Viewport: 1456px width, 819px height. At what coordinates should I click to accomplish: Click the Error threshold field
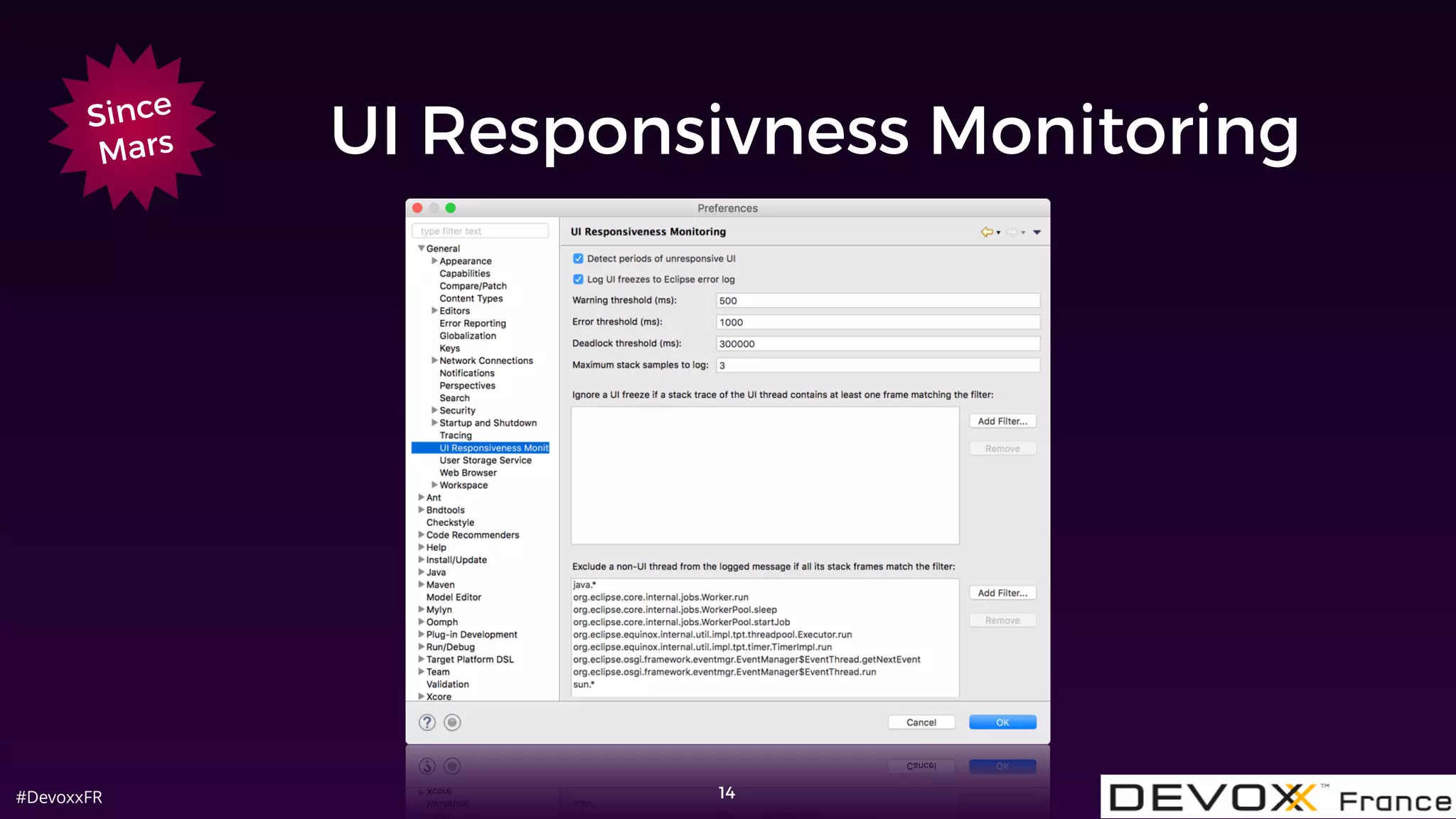point(878,322)
